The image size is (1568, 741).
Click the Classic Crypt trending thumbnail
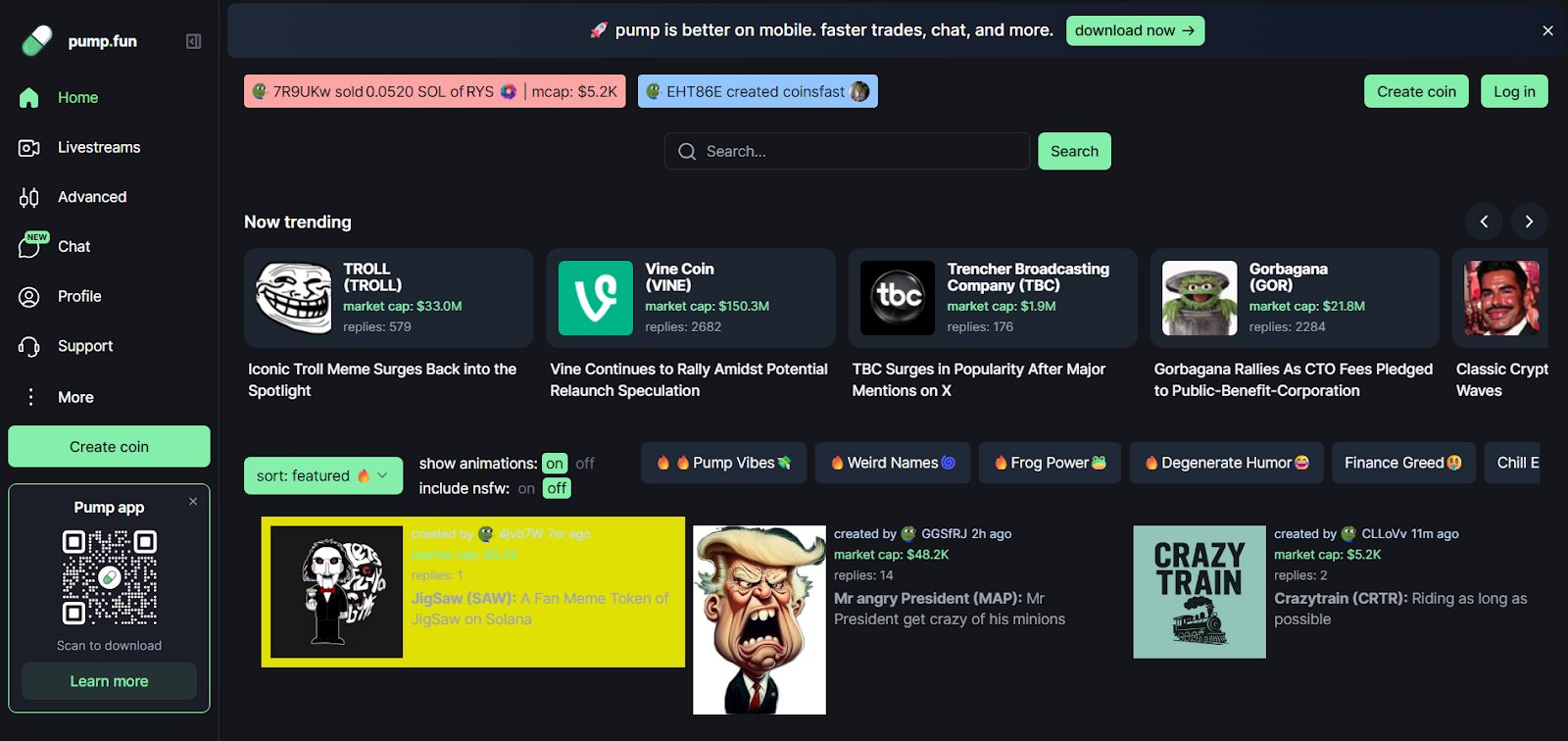click(1502, 298)
